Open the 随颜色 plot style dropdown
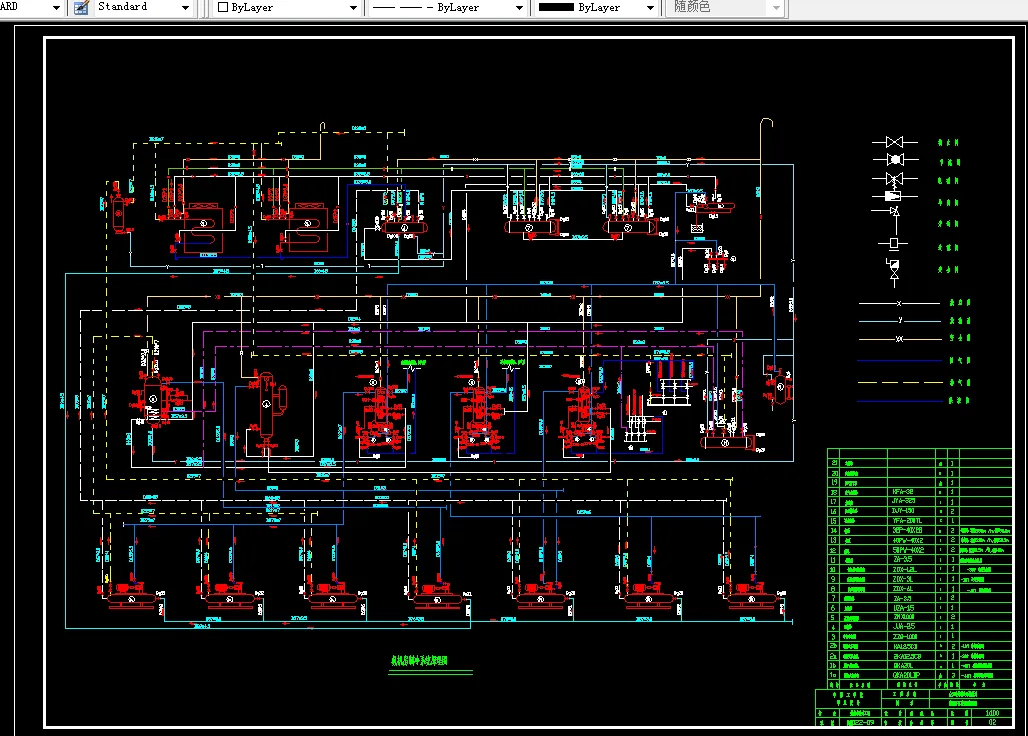This screenshot has width=1028, height=736. 726,8
